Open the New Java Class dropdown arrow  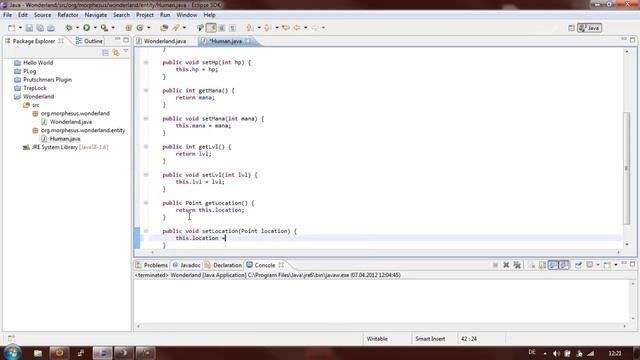pos(149,28)
